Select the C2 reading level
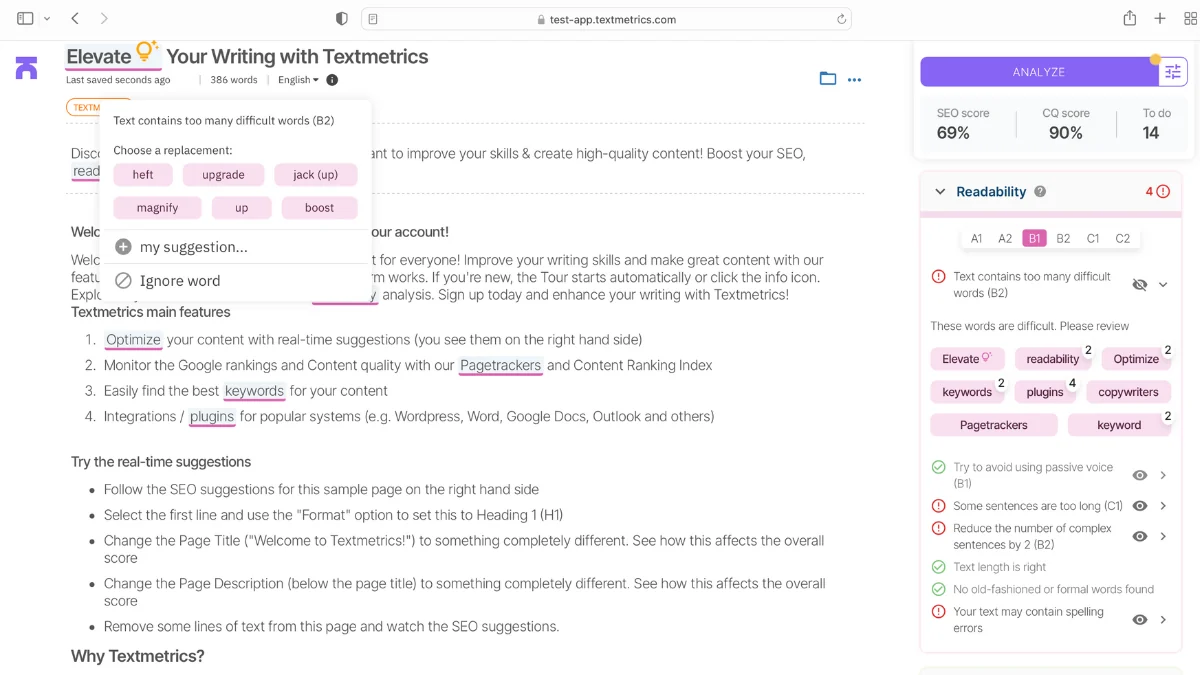The height and width of the screenshot is (675, 1200). click(x=1122, y=238)
